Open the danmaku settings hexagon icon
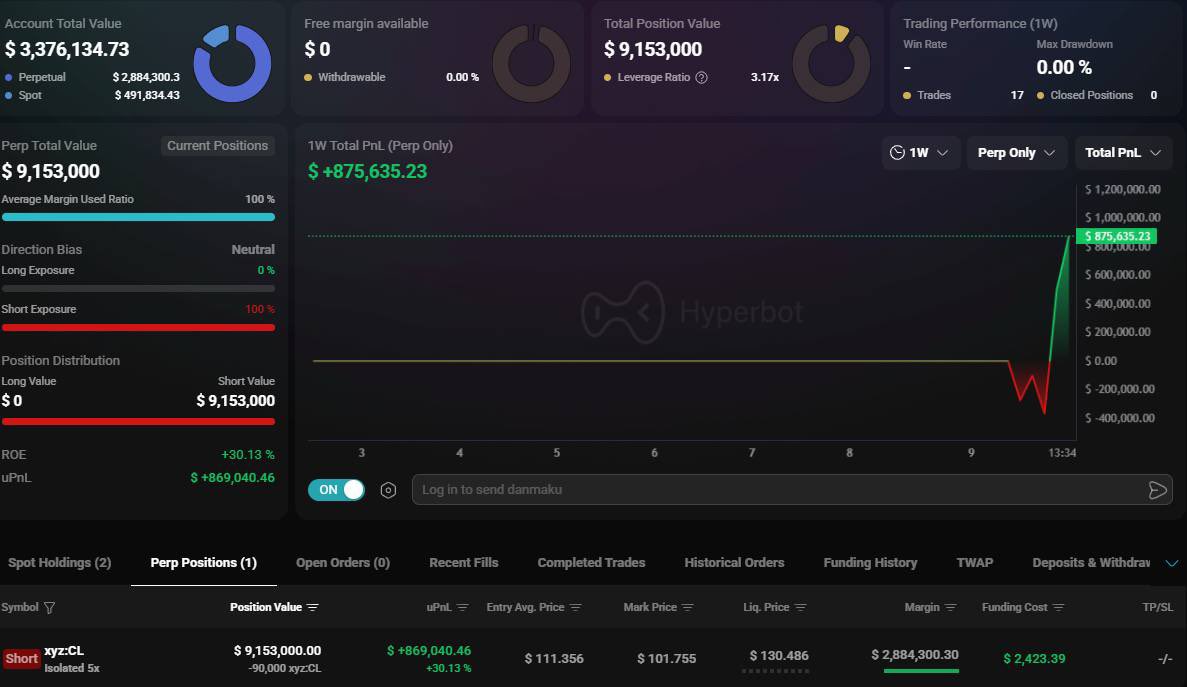Viewport: 1187px width, 687px height. [x=388, y=490]
